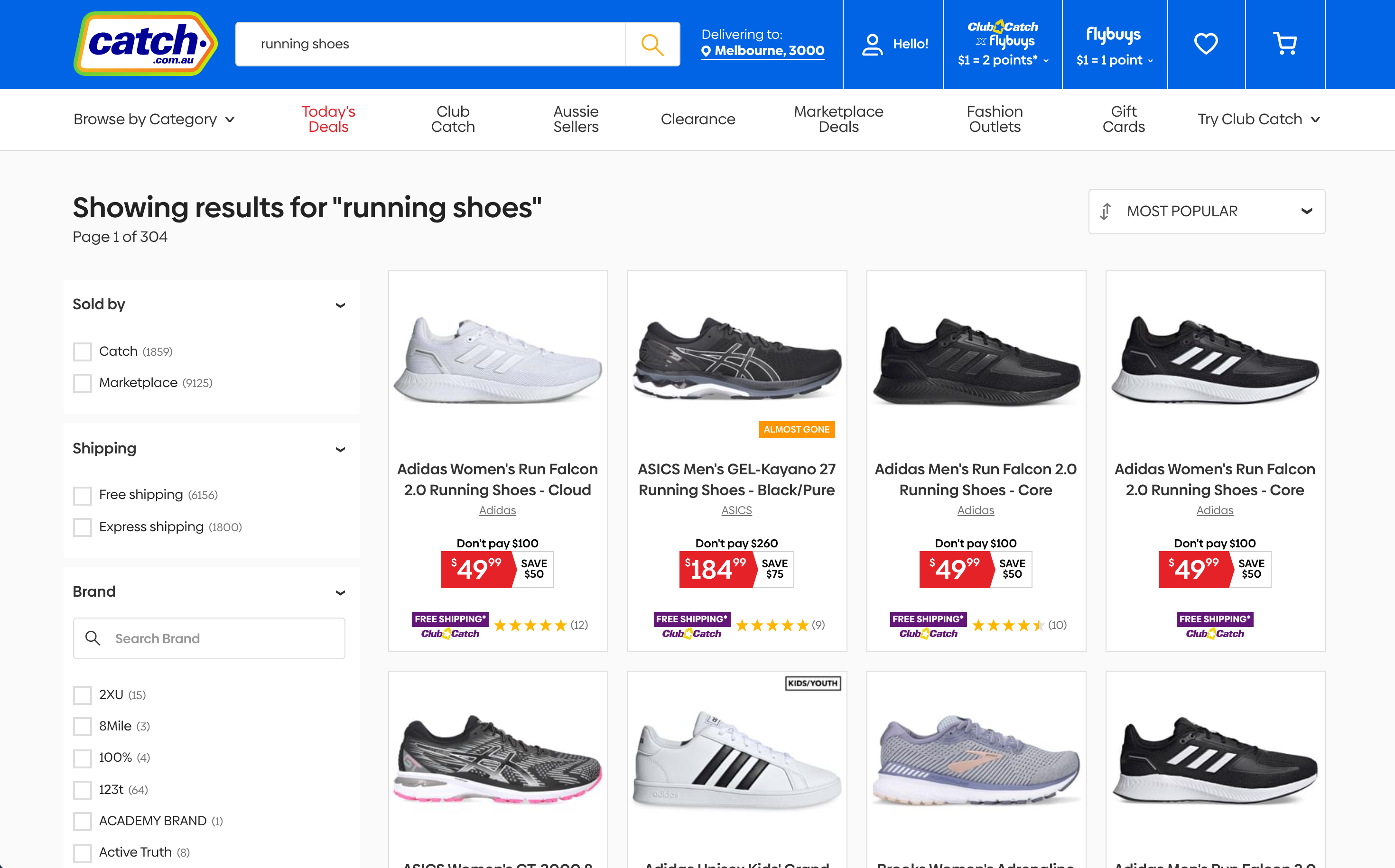Click star rating with (12) reviews
Image resolution: width=1395 pixels, height=868 pixels.
pyautogui.click(x=540, y=625)
